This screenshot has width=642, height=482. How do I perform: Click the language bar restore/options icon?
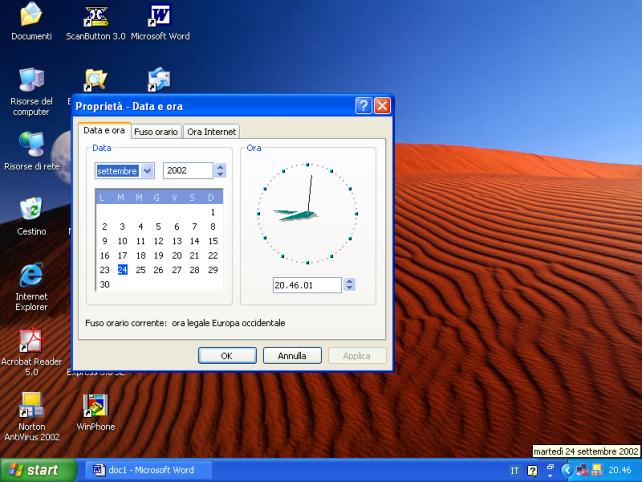pos(551,470)
